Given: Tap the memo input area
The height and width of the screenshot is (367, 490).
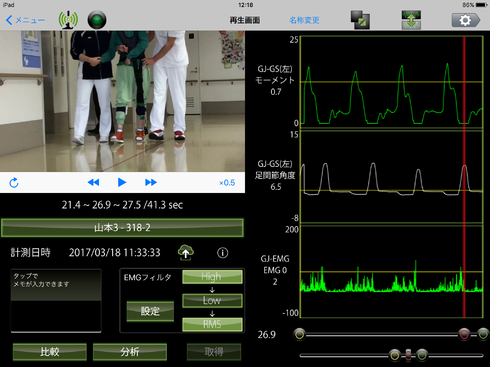Looking at the screenshot, I should coord(56,301).
